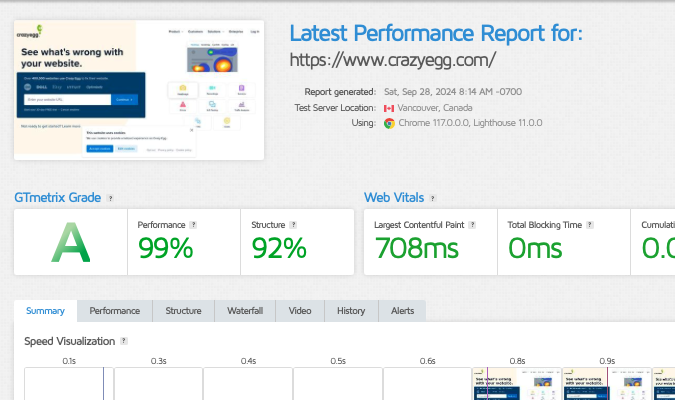The width and height of the screenshot is (675, 400).
Task: Click the Canada flag icon
Action: [389, 109]
